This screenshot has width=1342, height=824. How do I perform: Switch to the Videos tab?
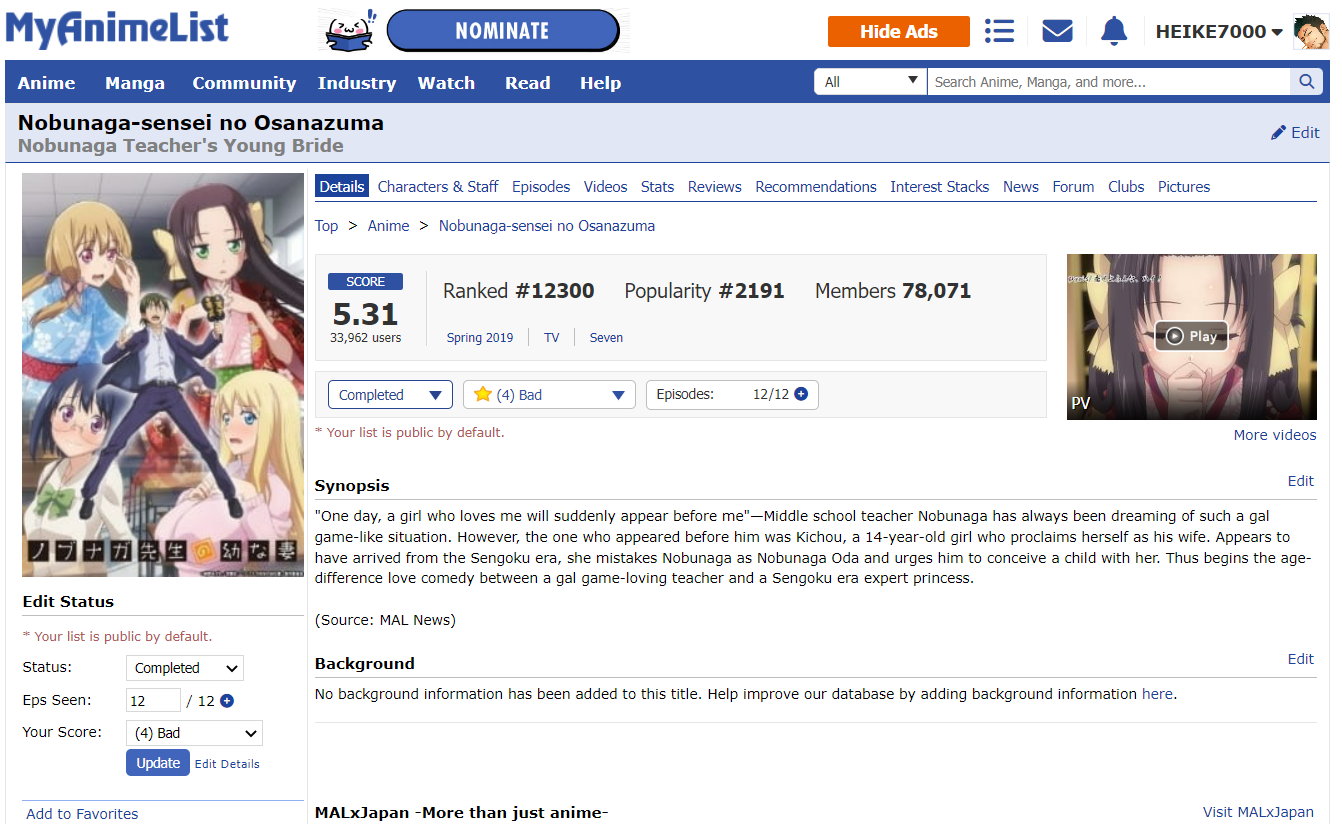[606, 187]
